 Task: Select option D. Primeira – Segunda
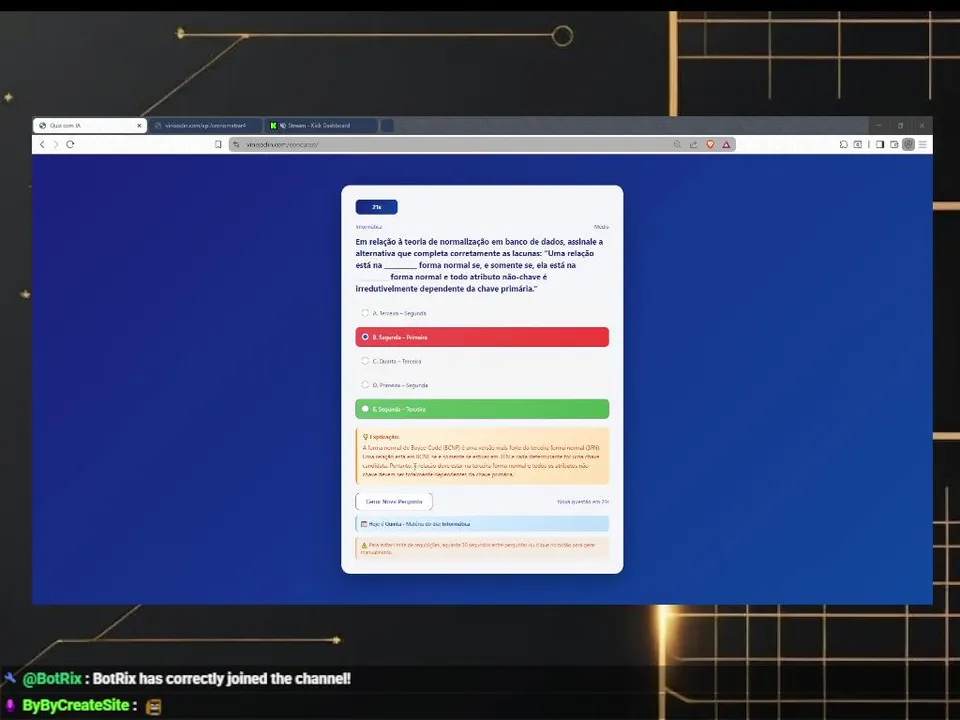482,385
